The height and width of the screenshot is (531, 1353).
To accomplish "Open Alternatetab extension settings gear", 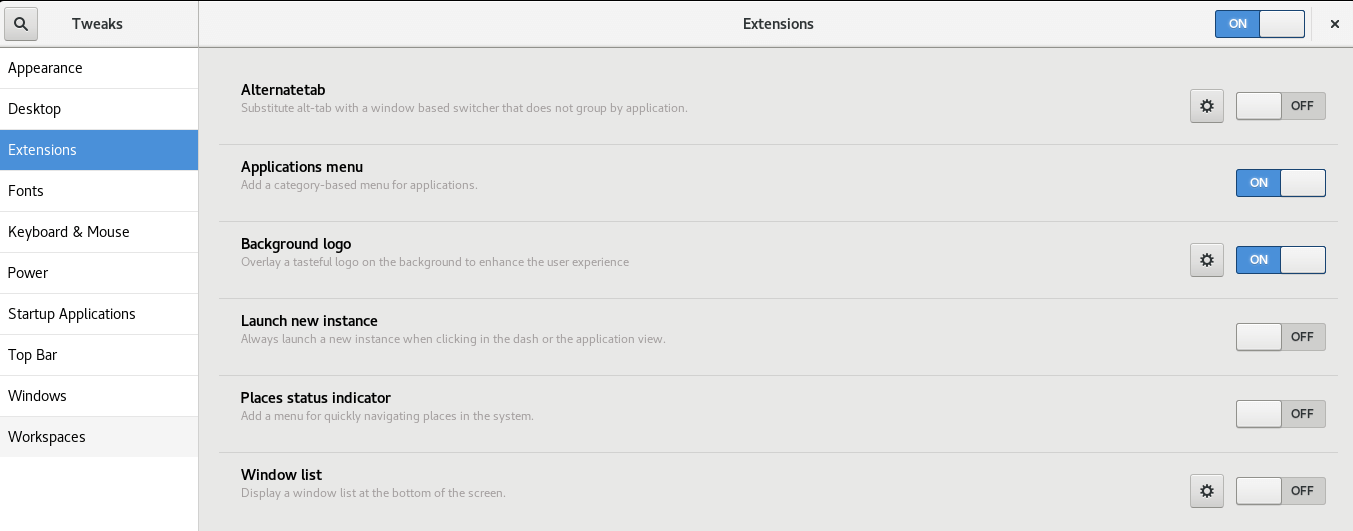I will [x=1207, y=106].
